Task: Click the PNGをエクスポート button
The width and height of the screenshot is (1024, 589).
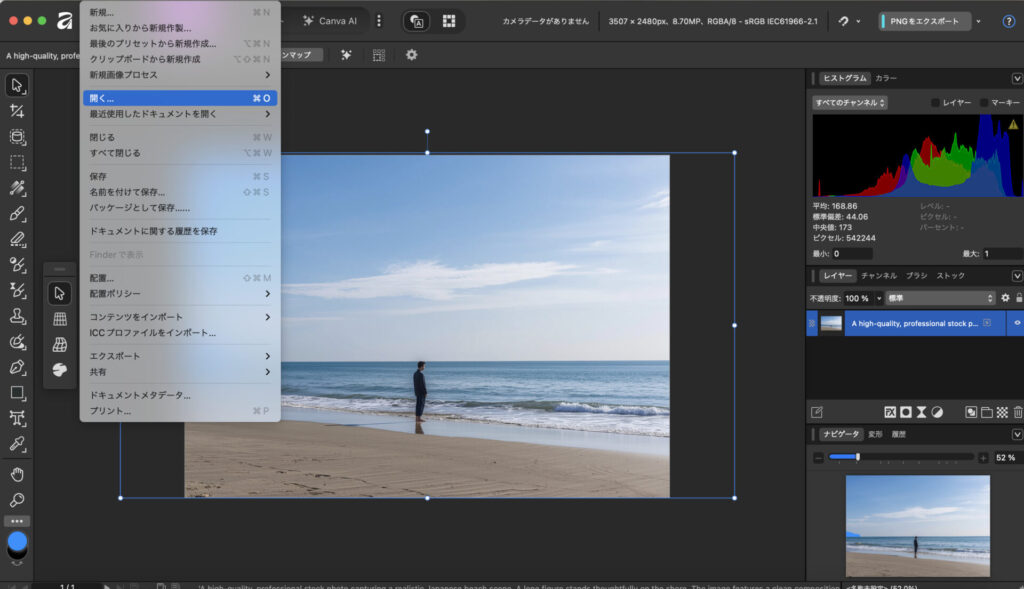Action: (x=924, y=21)
